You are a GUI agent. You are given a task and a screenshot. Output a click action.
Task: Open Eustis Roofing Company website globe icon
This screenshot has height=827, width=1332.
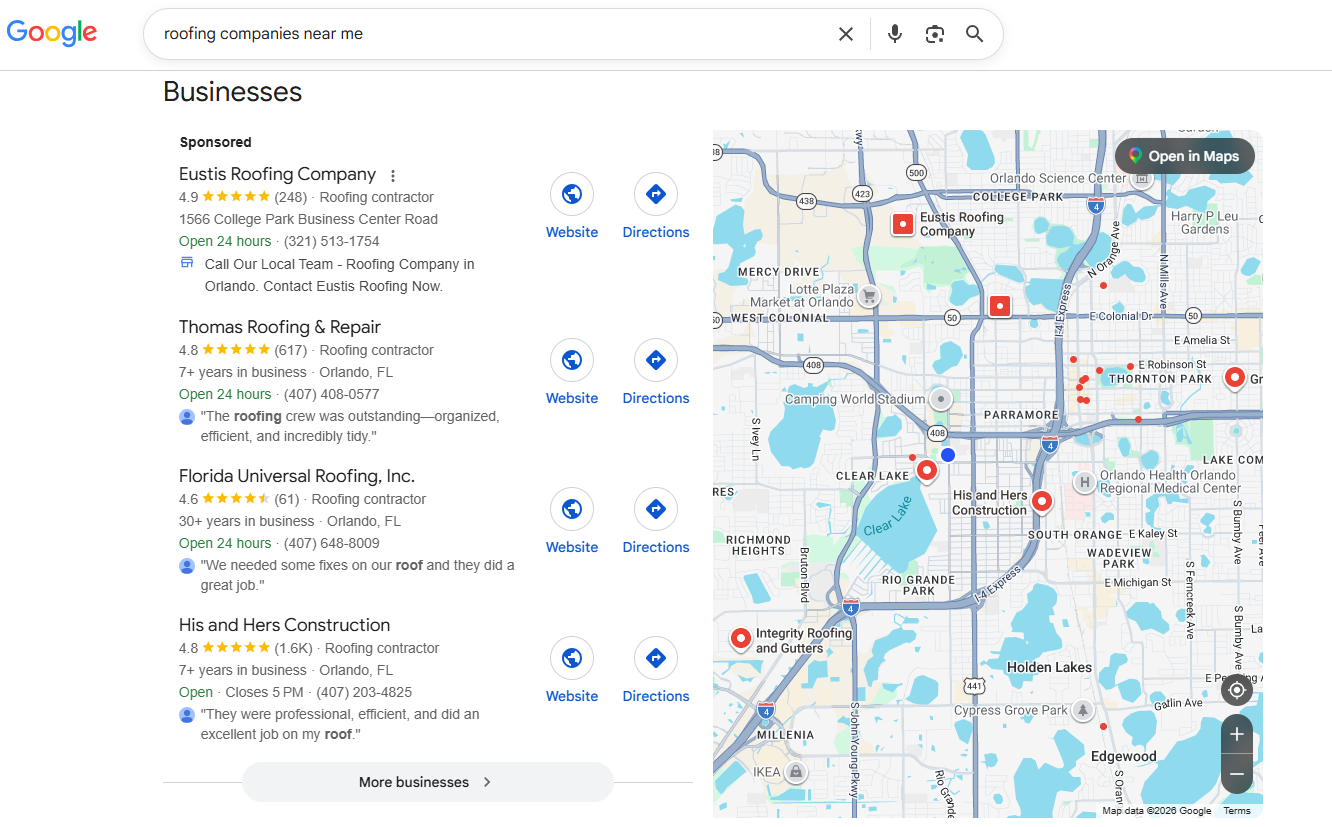click(x=572, y=194)
